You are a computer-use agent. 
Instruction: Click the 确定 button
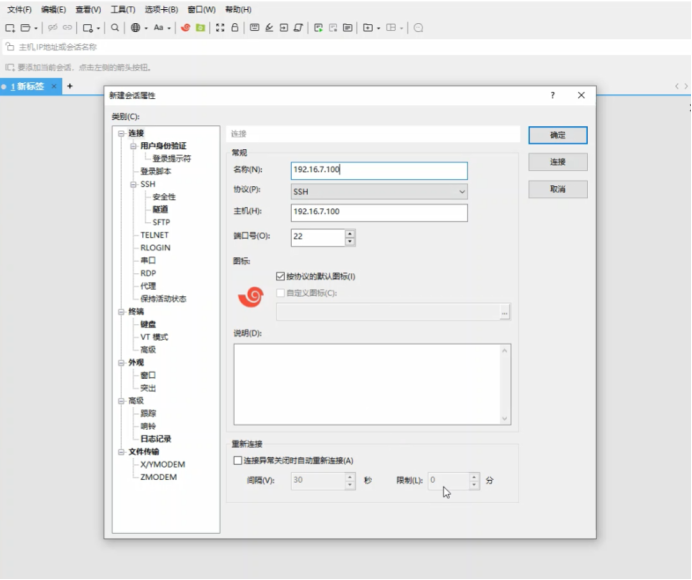coord(557,135)
